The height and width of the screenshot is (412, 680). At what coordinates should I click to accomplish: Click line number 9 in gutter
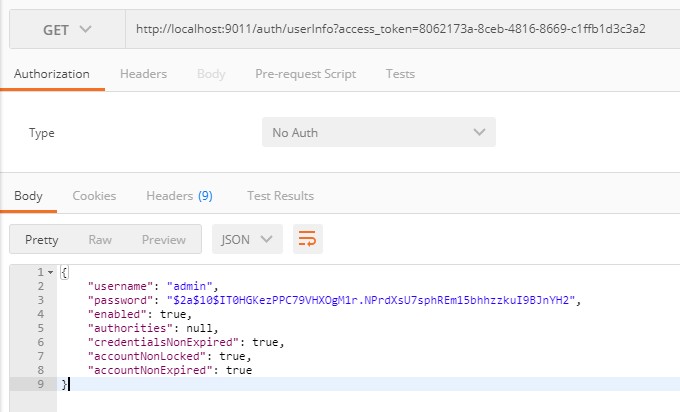pos(40,384)
